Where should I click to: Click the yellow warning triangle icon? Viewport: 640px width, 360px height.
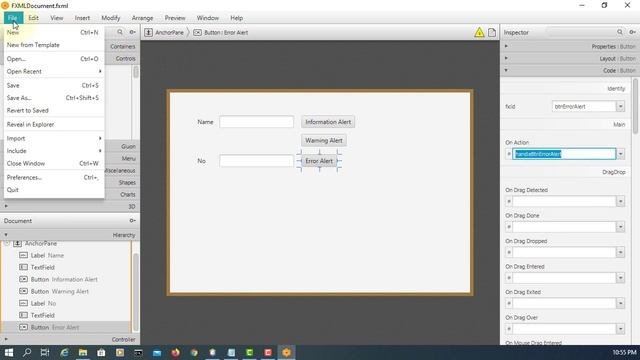click(x=479, y=32)
